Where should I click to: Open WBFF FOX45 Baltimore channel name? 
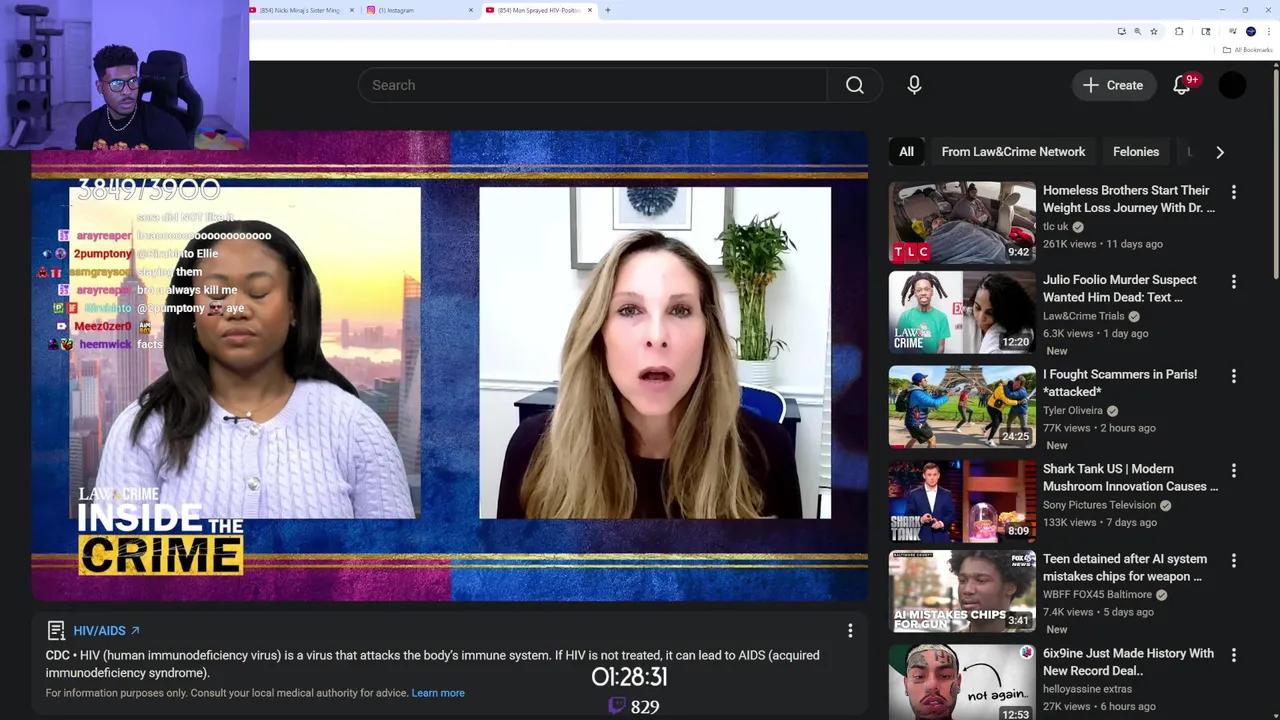point(1097,594)
